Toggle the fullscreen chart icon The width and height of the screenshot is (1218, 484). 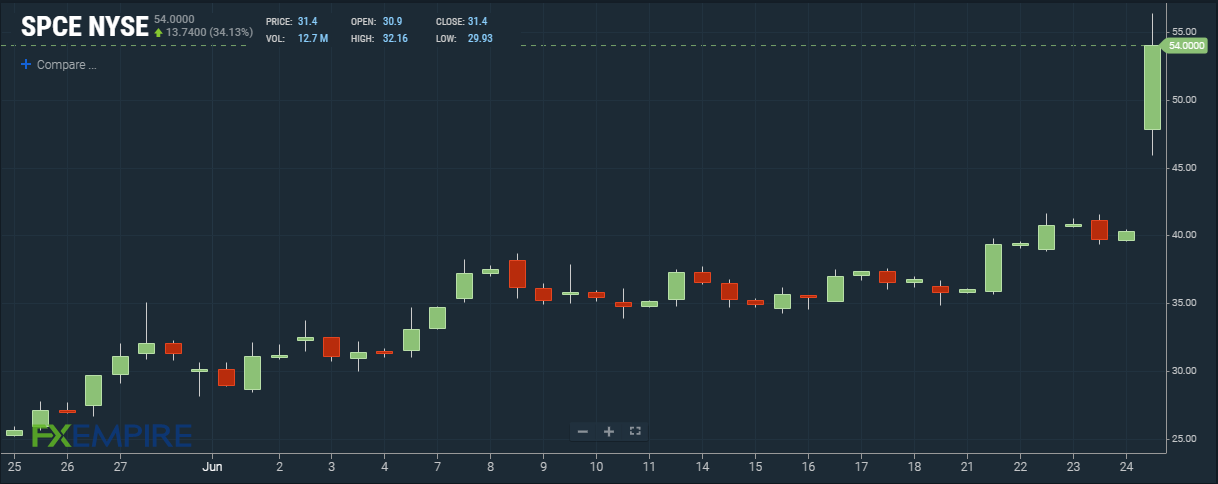tap(634, 431)
